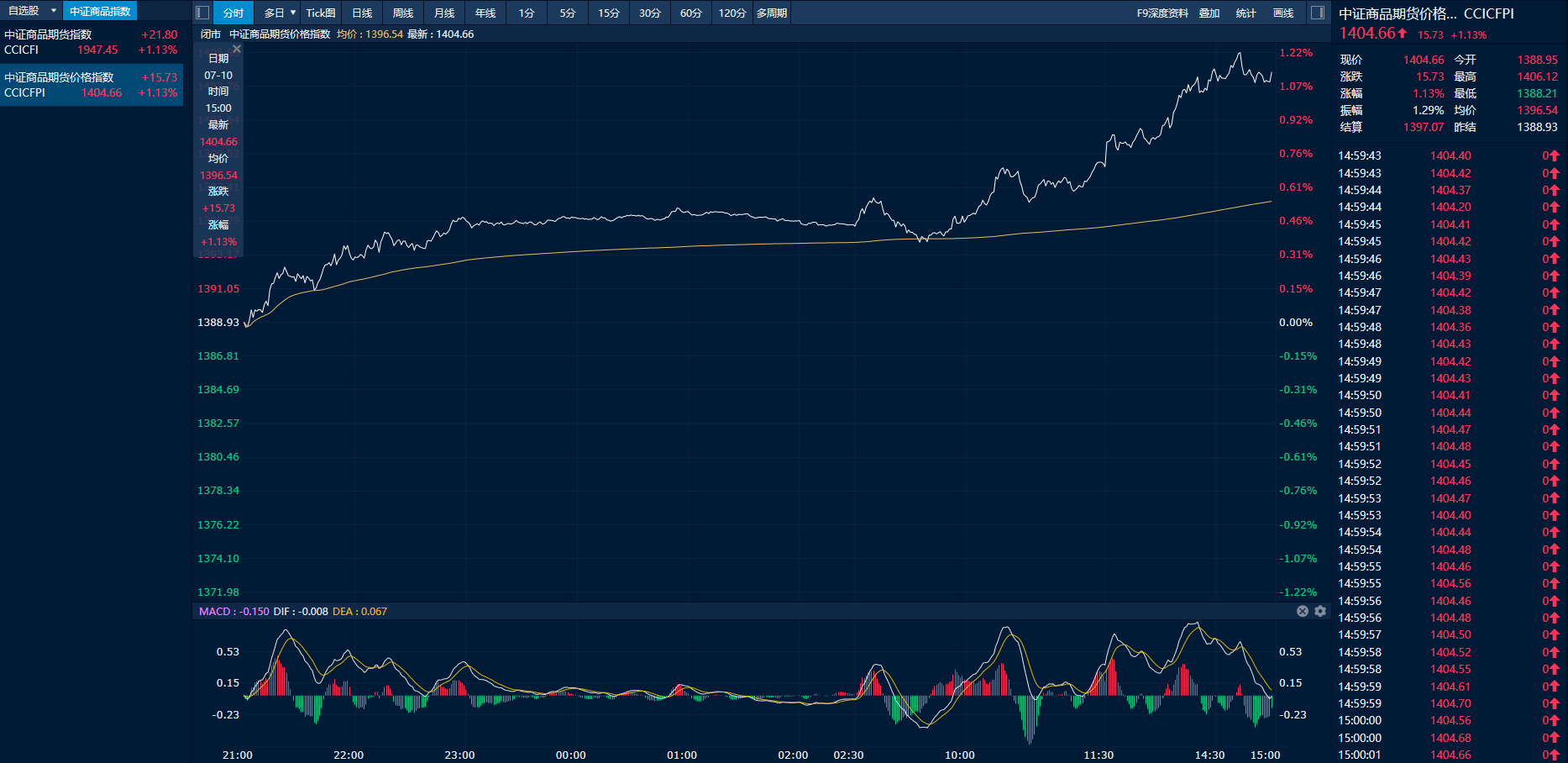Viewport: 1568px width, 763px height.
Task: Click the tick price 1404.20
Action: point(1450,207)
